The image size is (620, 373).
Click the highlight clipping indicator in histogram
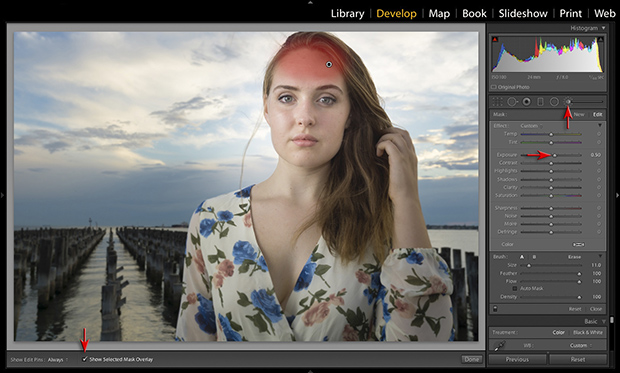[x=600, y=40]
